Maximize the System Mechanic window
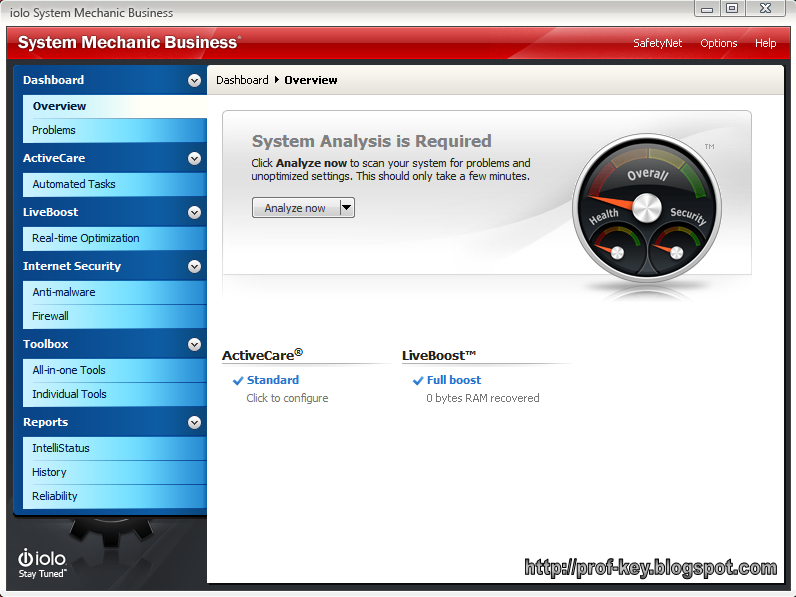Image resolution: width=796 pixels, height=597 pixels. 732,9
